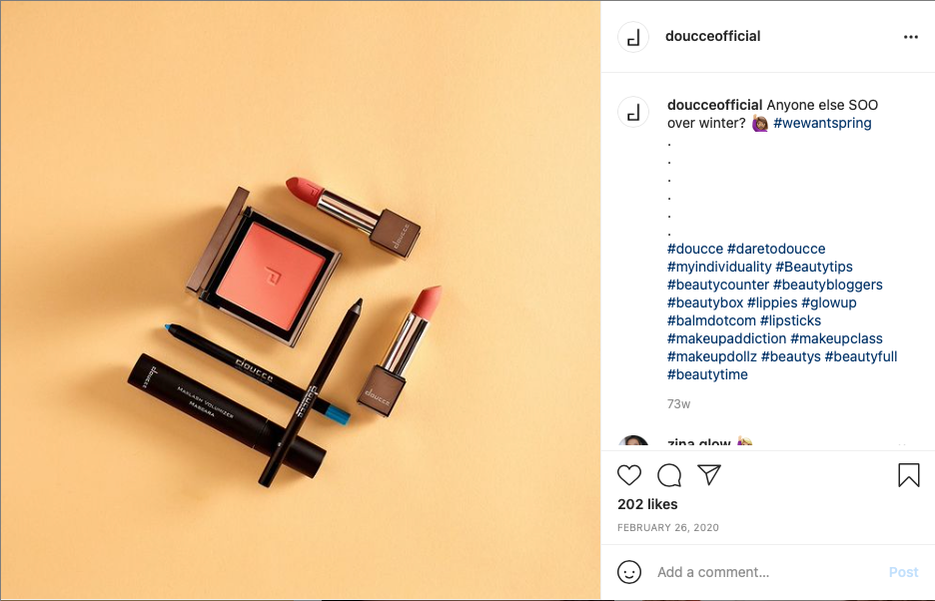Open comments via speech bubble icon
Viewport: 935px width, 601px height.
coord(669,475)
